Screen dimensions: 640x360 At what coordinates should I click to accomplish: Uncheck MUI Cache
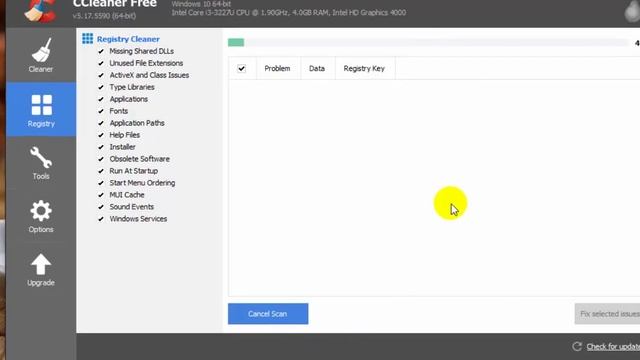pyautogui.click(x=101, y=195)
